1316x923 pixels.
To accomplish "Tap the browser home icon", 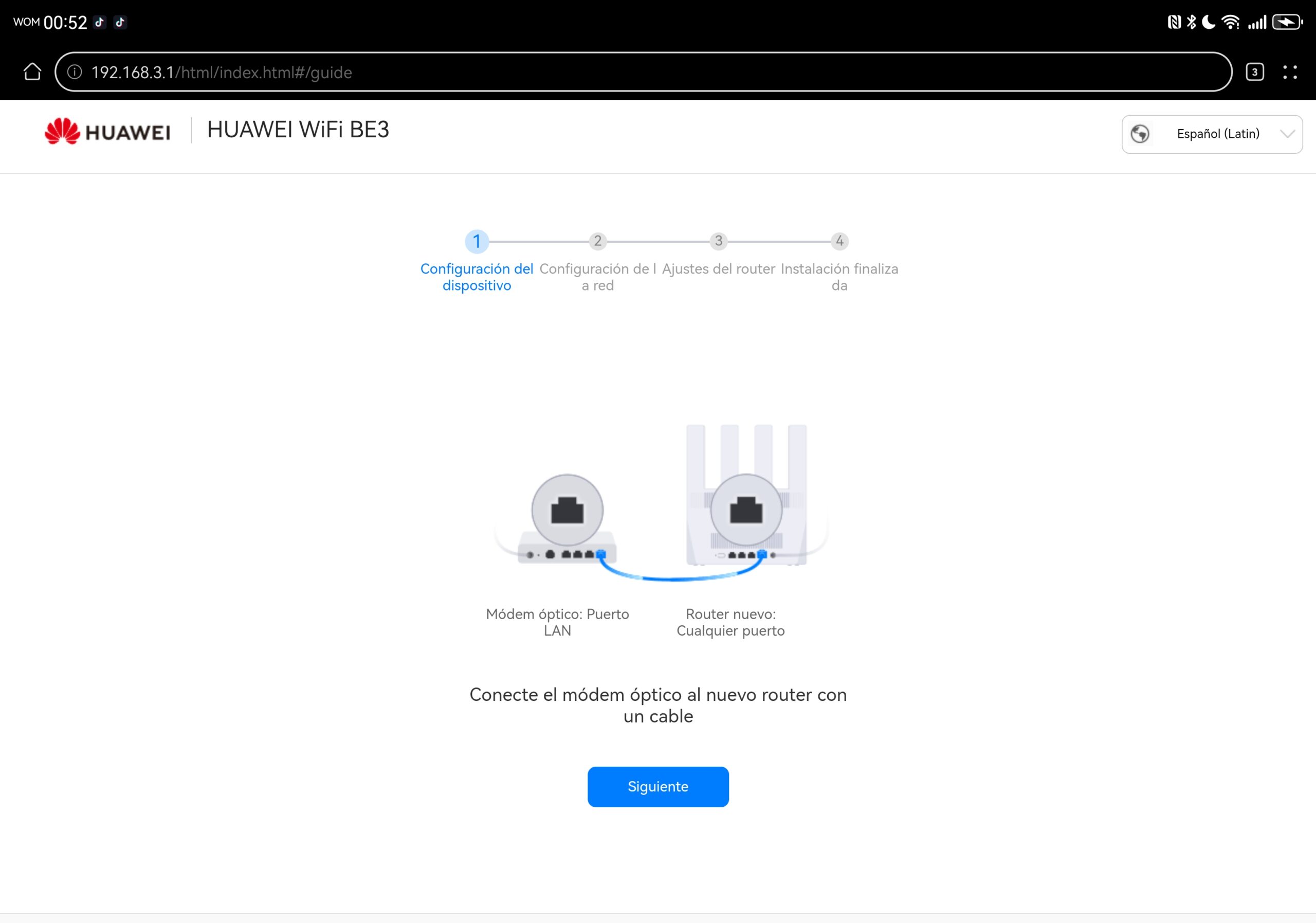I will 32,72.
